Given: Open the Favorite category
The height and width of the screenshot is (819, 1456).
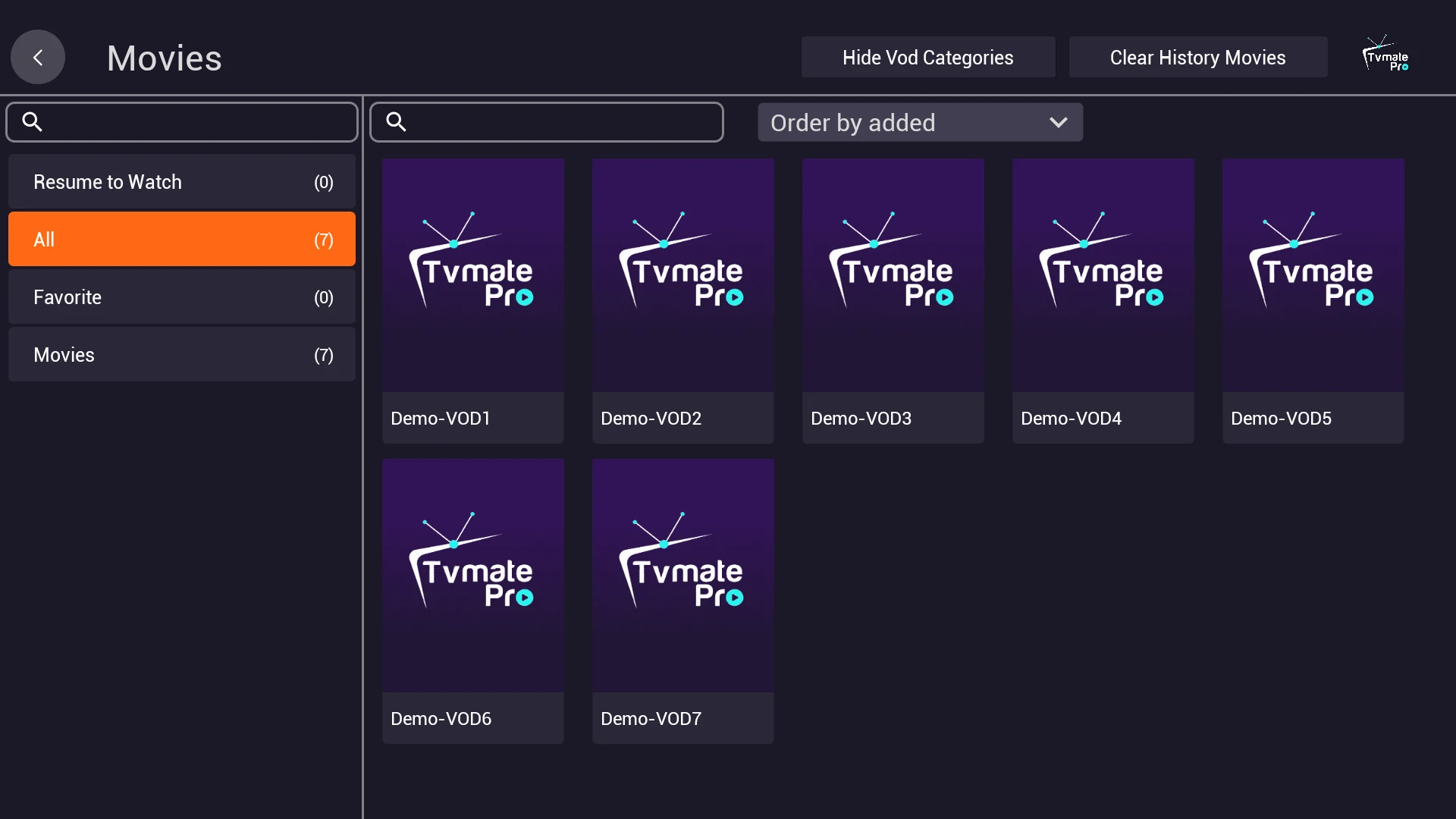Looking at the screenshot, I should click(182, 297).
